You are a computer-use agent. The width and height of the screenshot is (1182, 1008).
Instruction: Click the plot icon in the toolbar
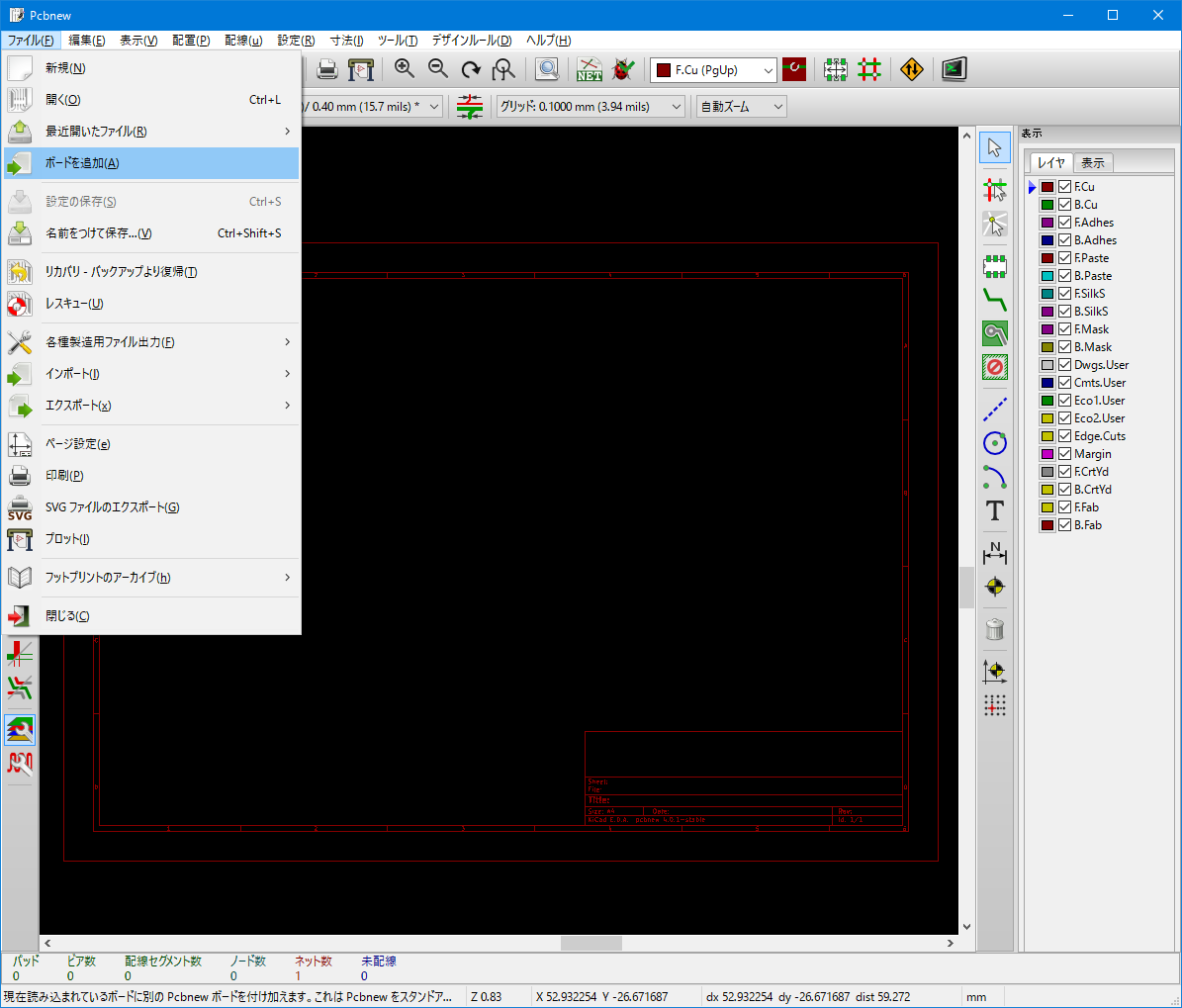(361, 69)
